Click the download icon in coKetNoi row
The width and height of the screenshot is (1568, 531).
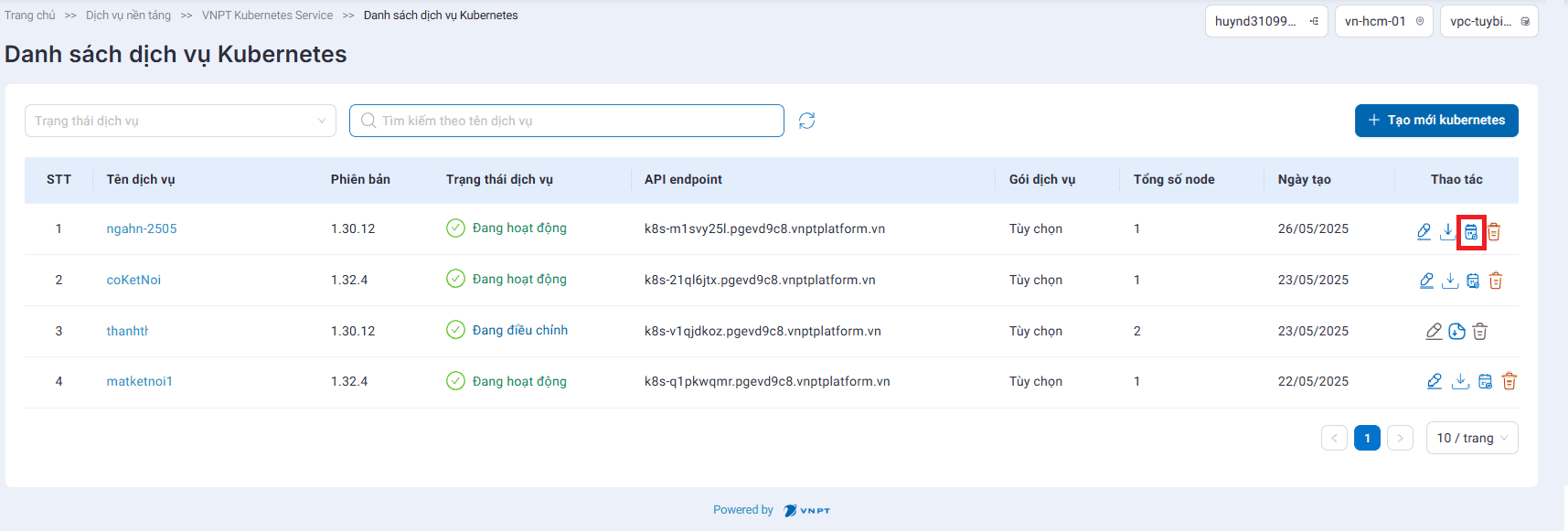[x=1450, y=281]
